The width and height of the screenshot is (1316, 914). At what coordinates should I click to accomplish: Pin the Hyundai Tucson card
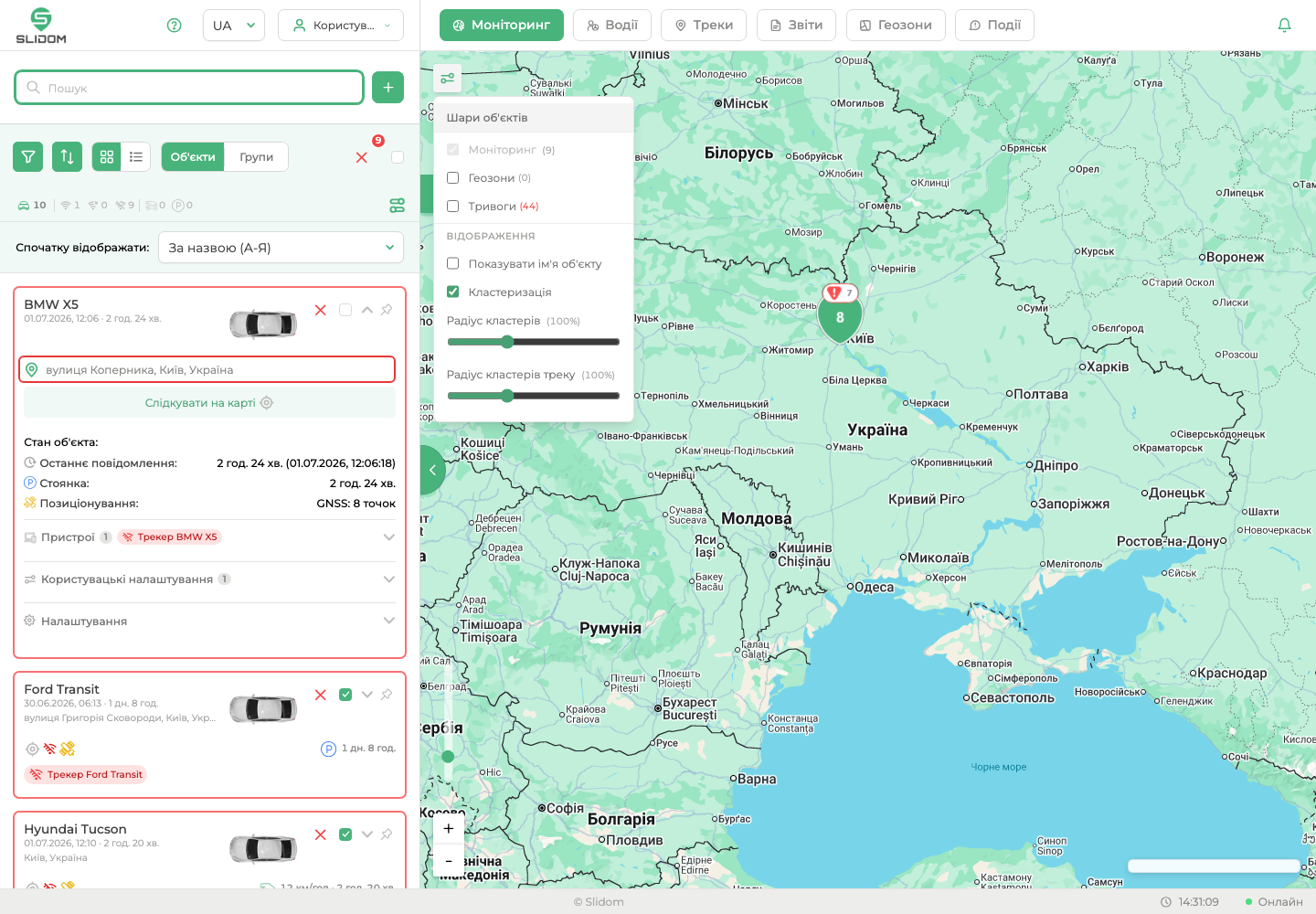click(x=387, y=834)
